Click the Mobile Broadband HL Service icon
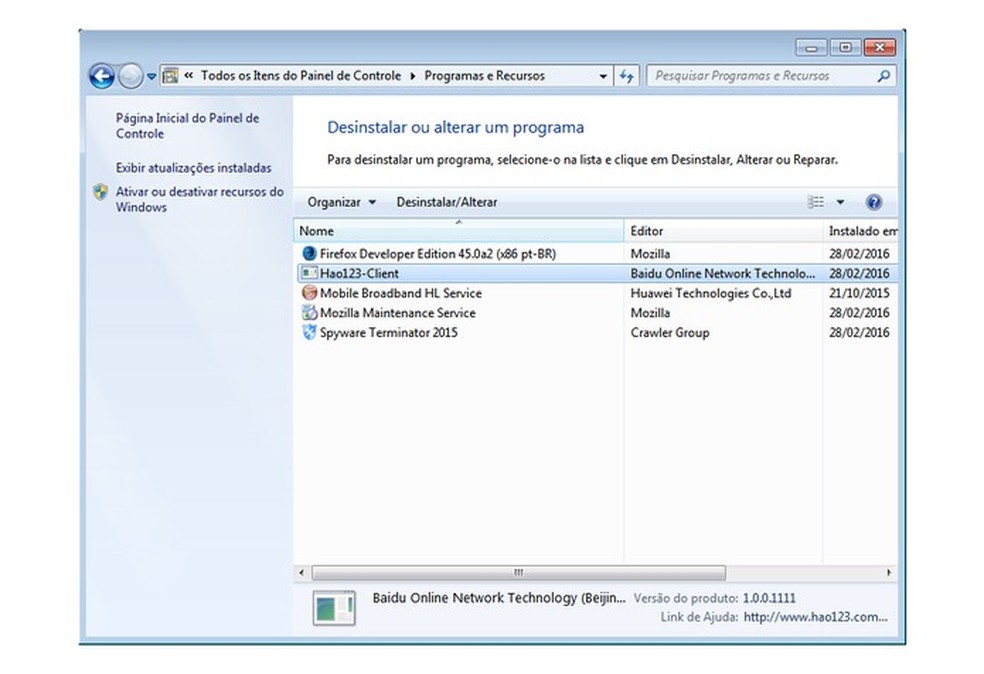 click(309, 292)
